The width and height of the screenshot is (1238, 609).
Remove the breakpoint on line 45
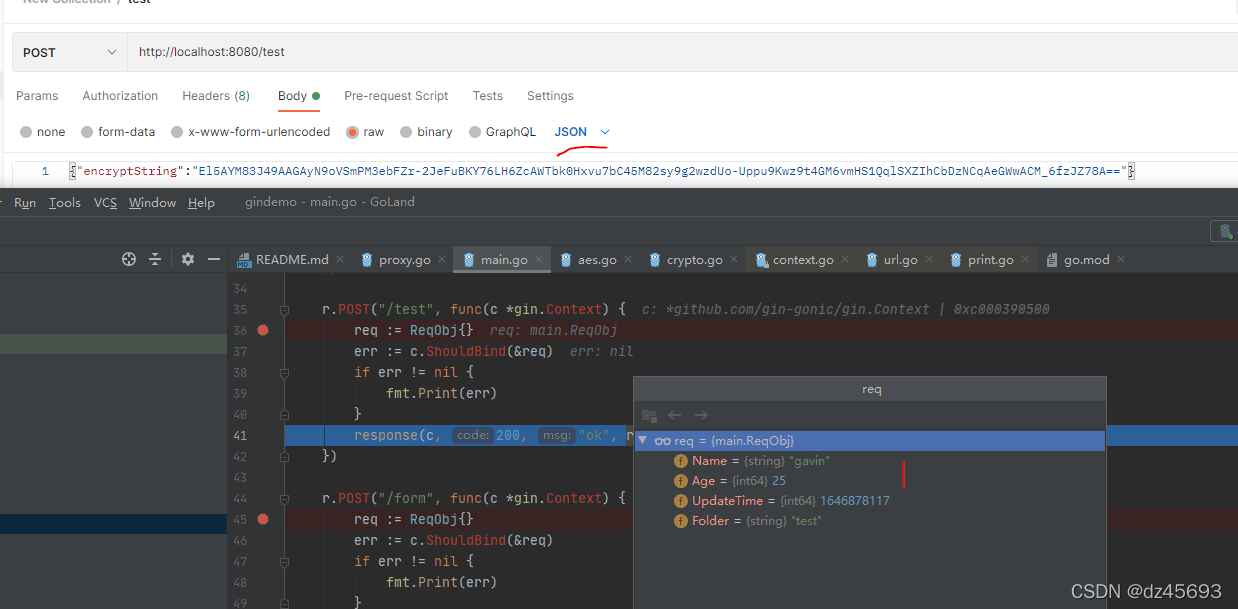tap(263, 519)
